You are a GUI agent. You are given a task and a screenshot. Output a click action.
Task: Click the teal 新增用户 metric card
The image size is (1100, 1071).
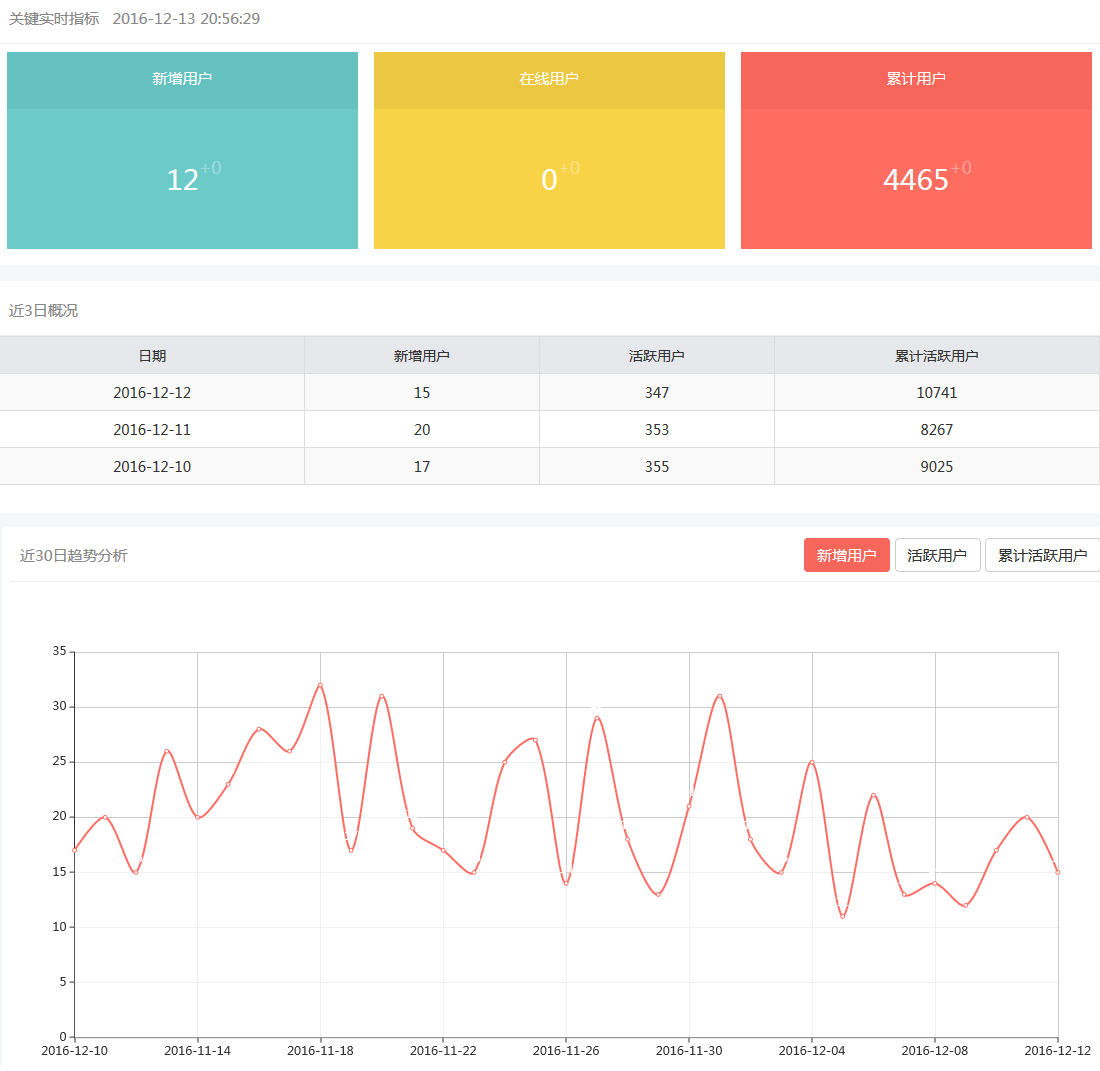(x=182, y=179)
